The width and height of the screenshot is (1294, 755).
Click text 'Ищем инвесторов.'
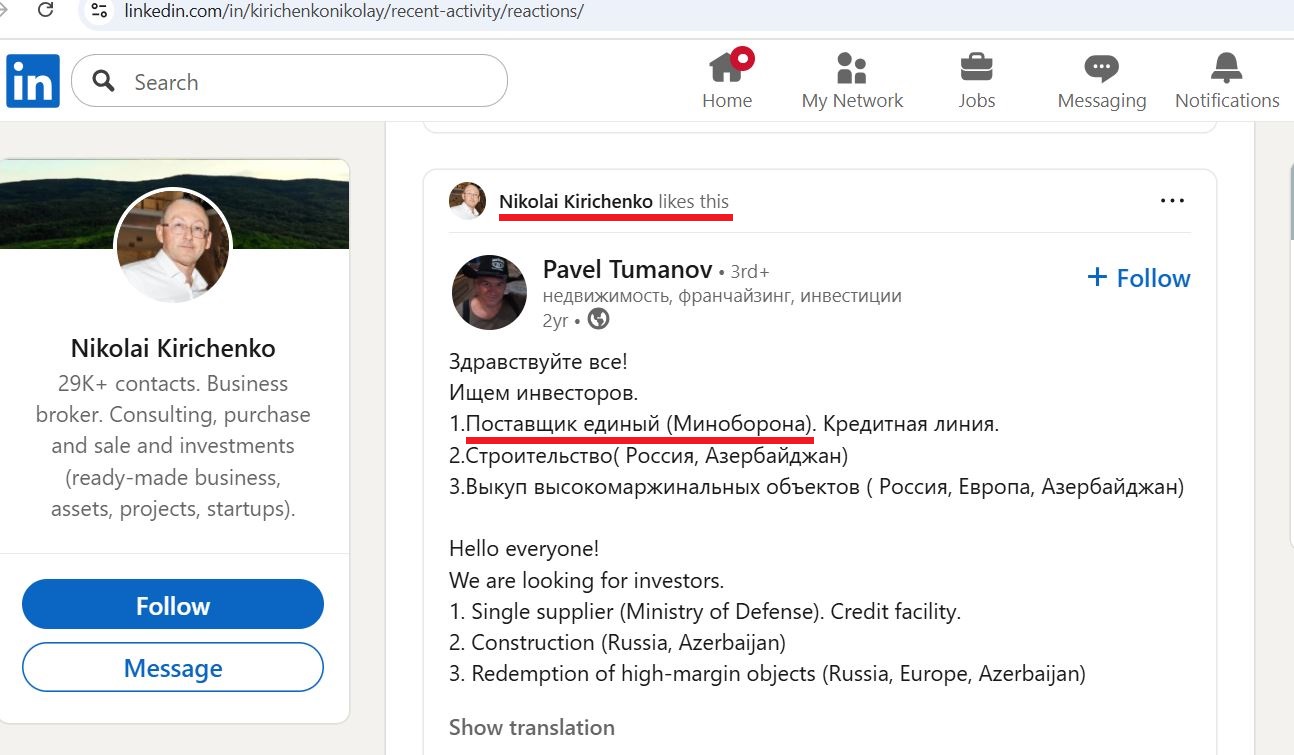(x=543, y=393)
